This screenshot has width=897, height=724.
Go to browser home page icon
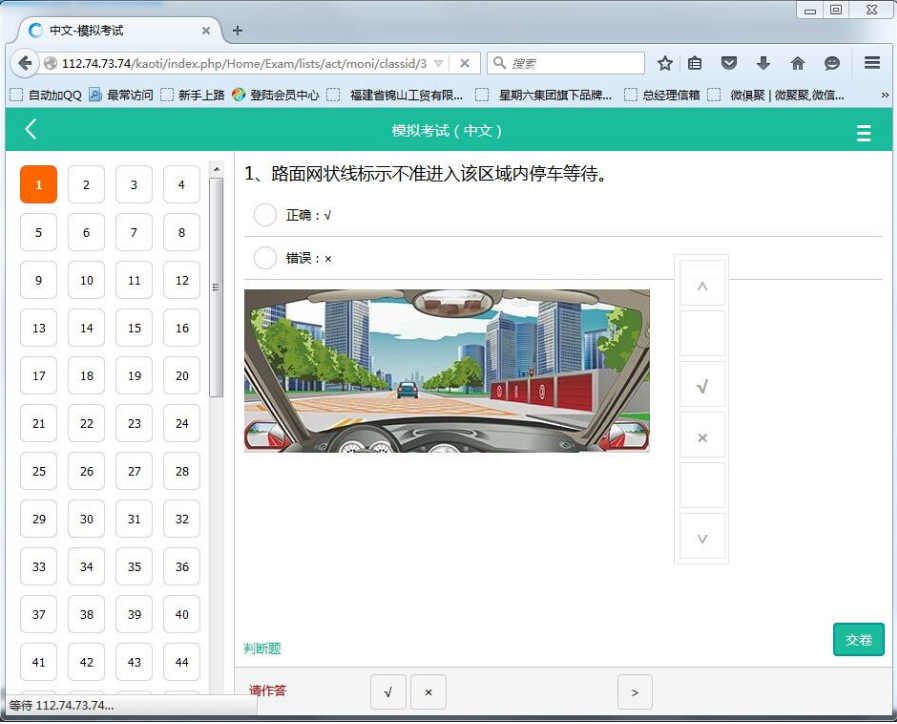[x=797, y=63]
